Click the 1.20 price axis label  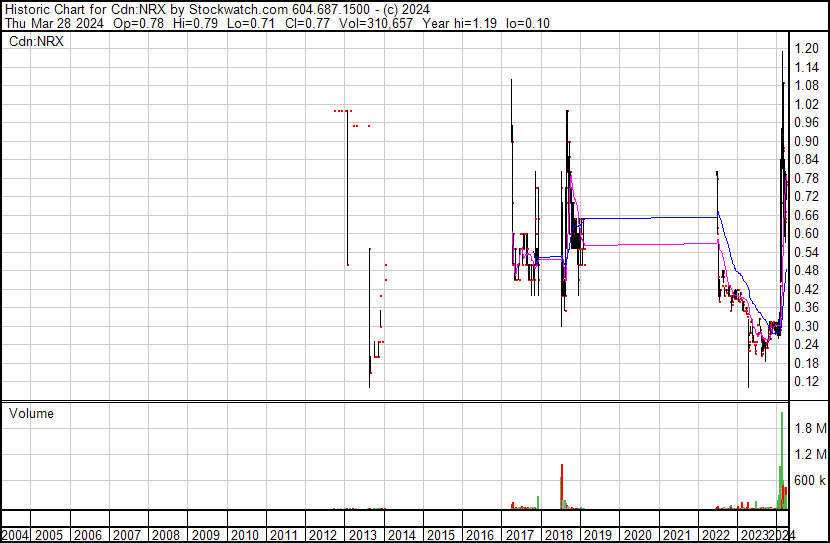[806, 48]
